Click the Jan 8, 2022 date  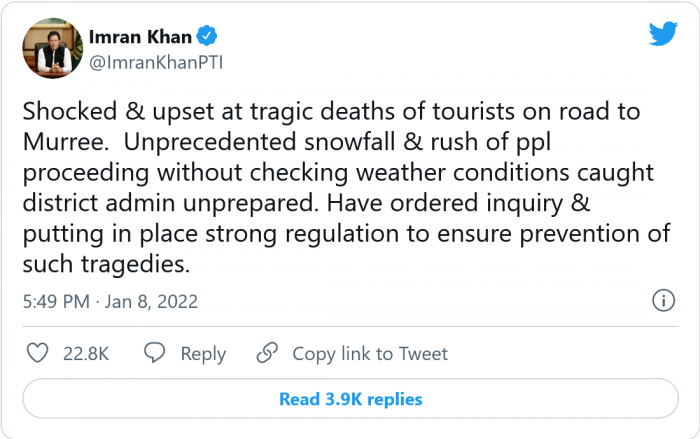[152, 301]
